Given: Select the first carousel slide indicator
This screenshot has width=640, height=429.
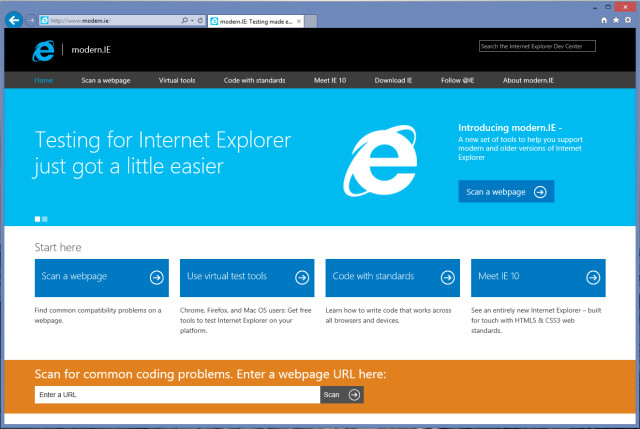Looking at the screenshot, I should click(x=38, y=219).
